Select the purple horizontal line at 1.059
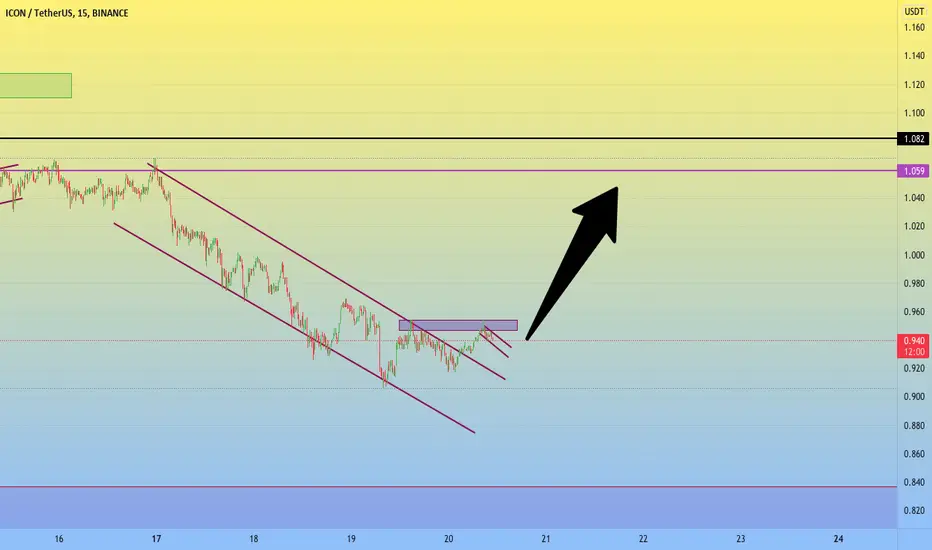The width and height of the screenshot is (932, 550). coord(448,171)
